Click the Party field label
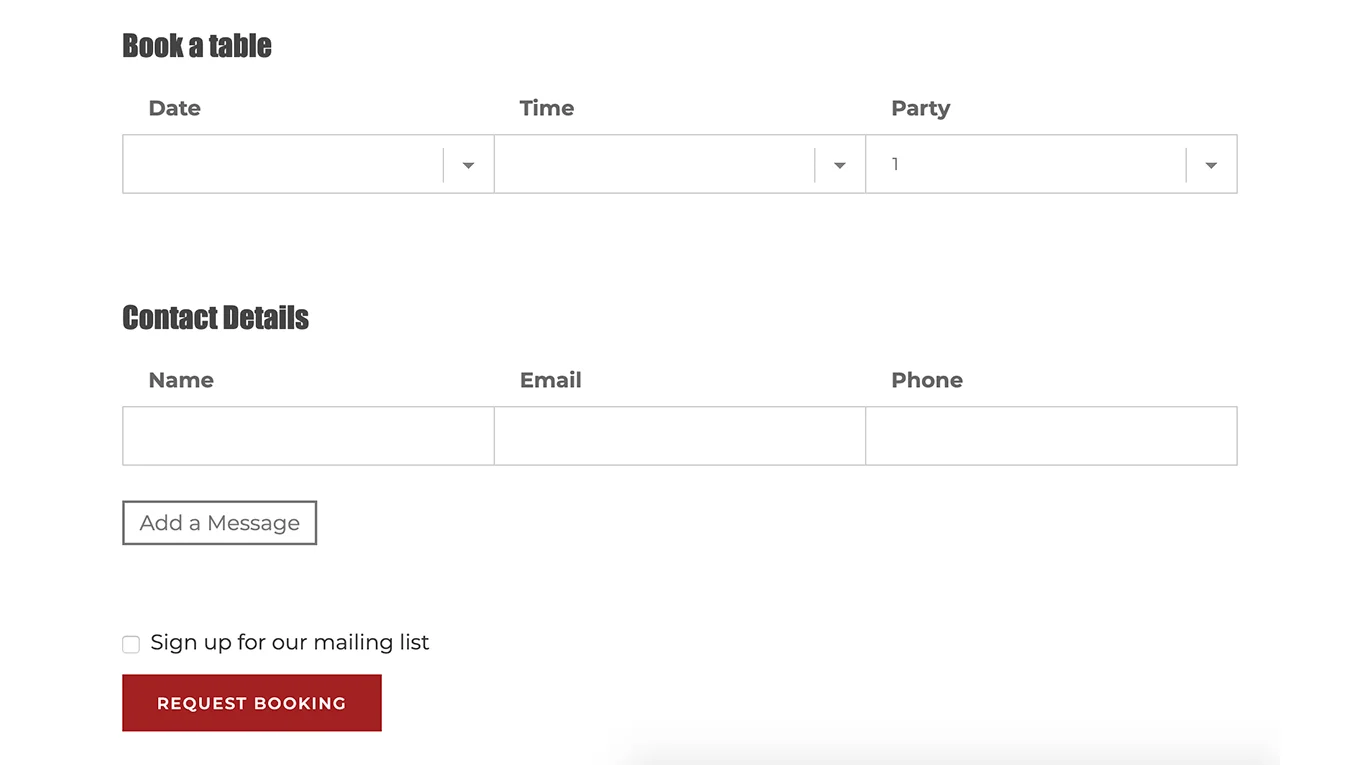The image size is (1360, 765). point(920,108)
